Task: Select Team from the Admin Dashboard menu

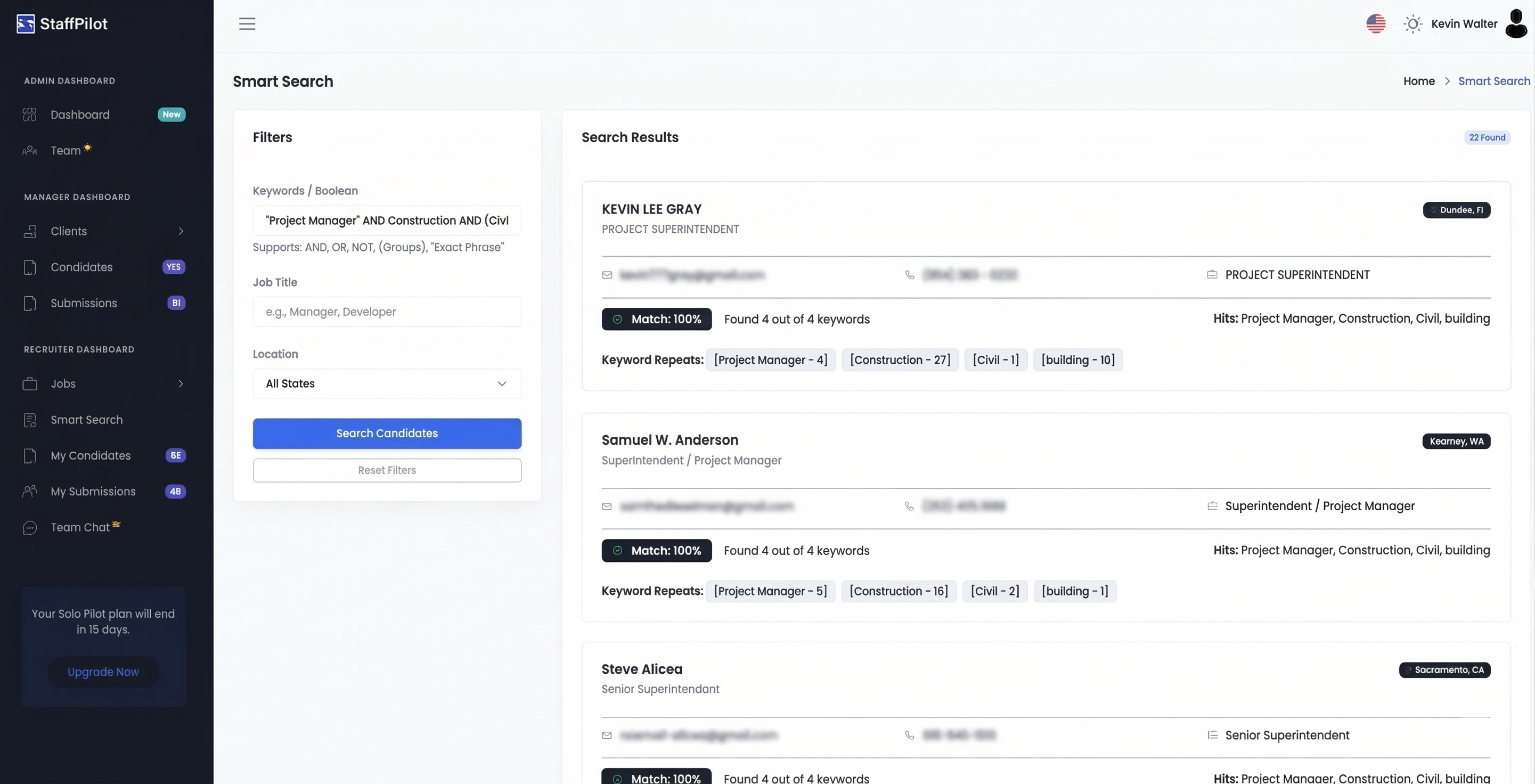Action: [x=64, y=150]
